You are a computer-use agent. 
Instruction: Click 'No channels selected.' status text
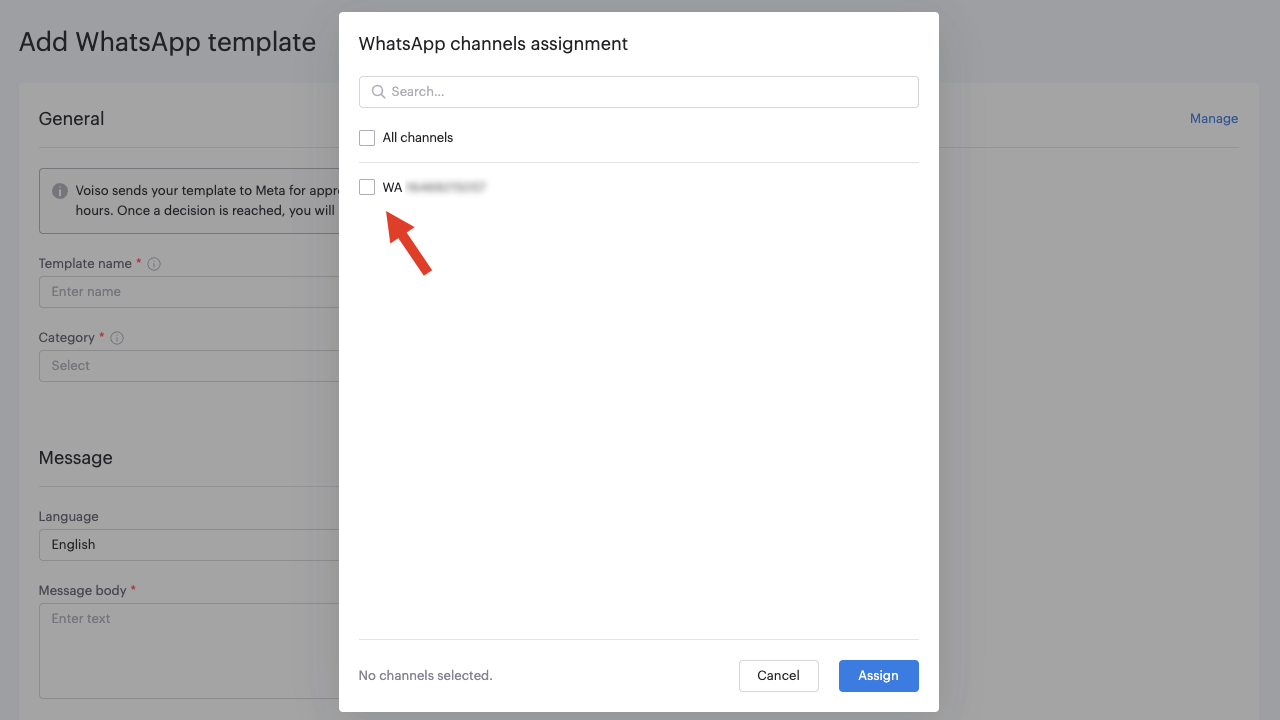point(426,676)
